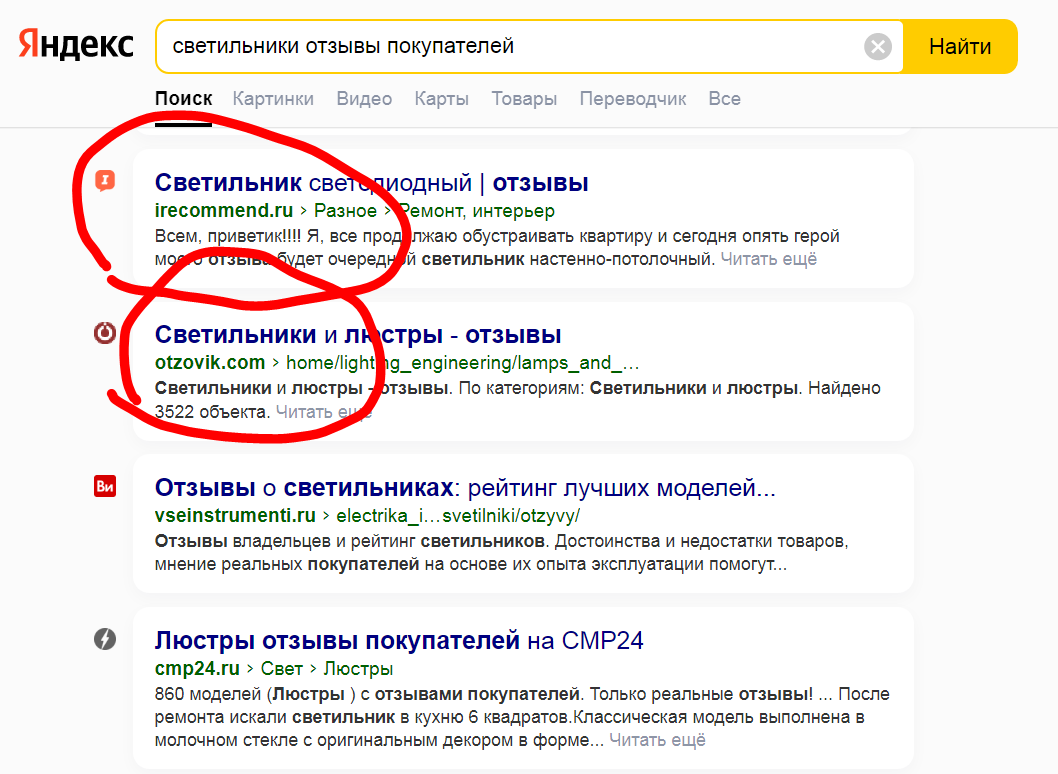Open result Светильник светодиодный | отзывы

(x=371, y=182)
